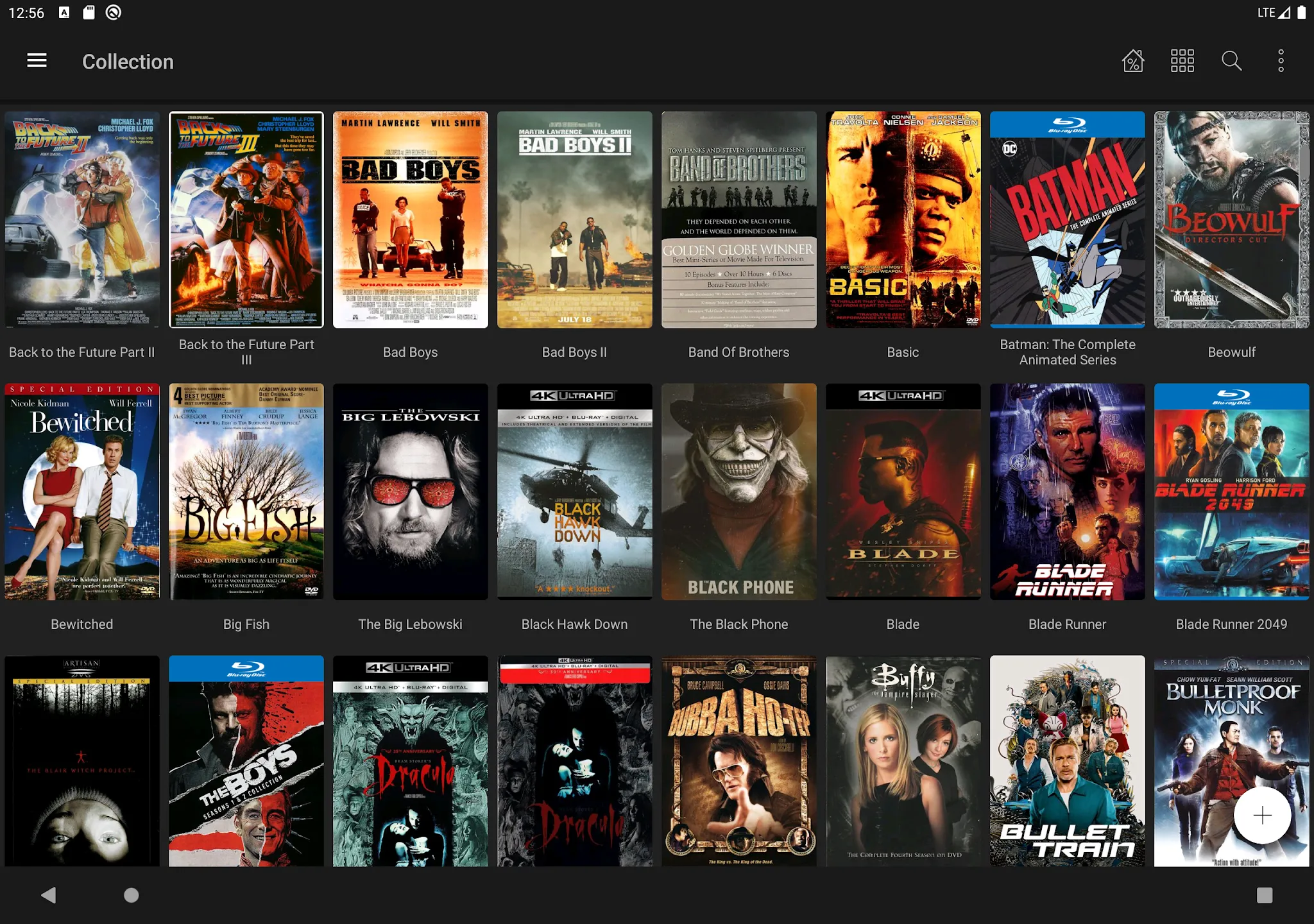Select 'Back to the Future Part II' title
Screen dimensions: 1314x924
pos(82,352)
